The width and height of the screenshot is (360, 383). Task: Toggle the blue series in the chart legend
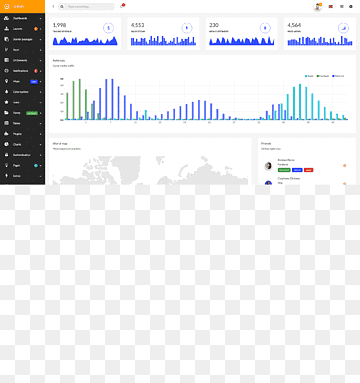click(x=338, y=76)
